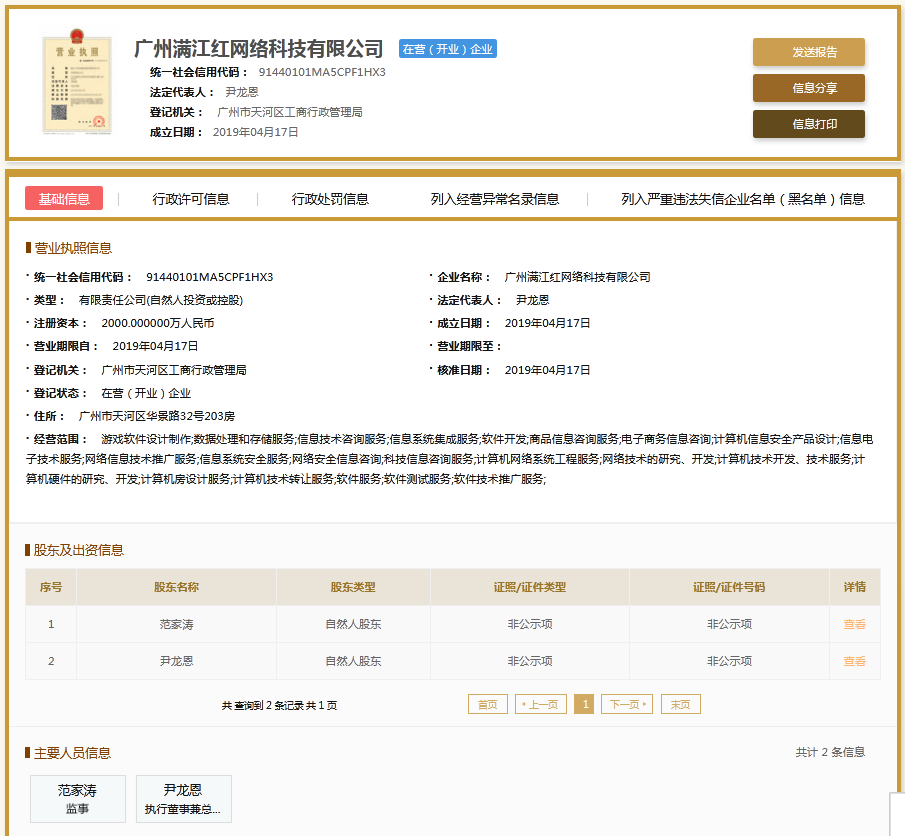
Task: Open 范家涛 监事 personnel card
Action: pos(78,799)
